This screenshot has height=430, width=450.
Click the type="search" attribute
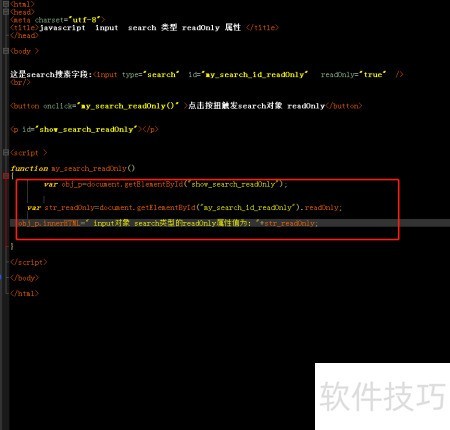[x=150, y=75]
